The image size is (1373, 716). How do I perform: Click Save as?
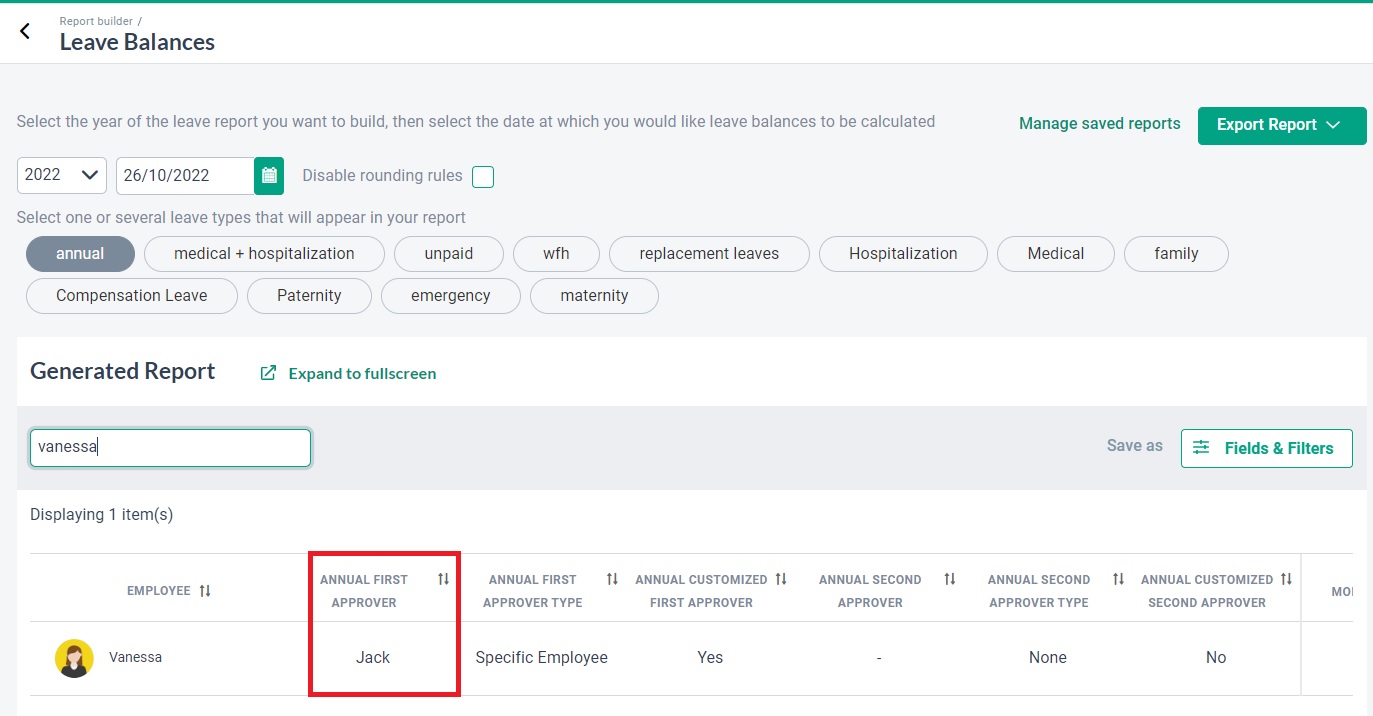[1134, 446]
